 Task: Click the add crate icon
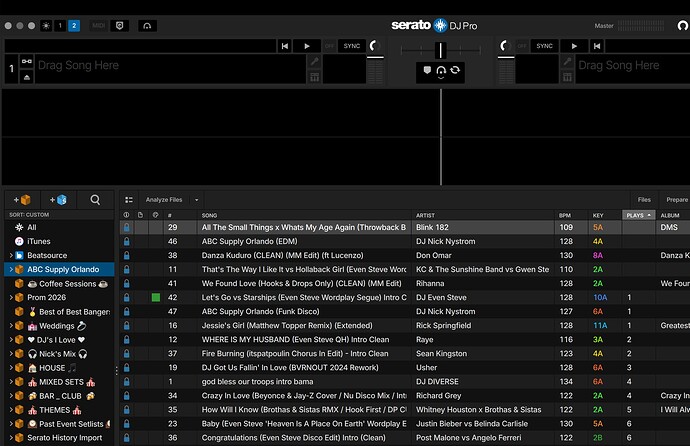pyautogui.click(x=22, y=200)
